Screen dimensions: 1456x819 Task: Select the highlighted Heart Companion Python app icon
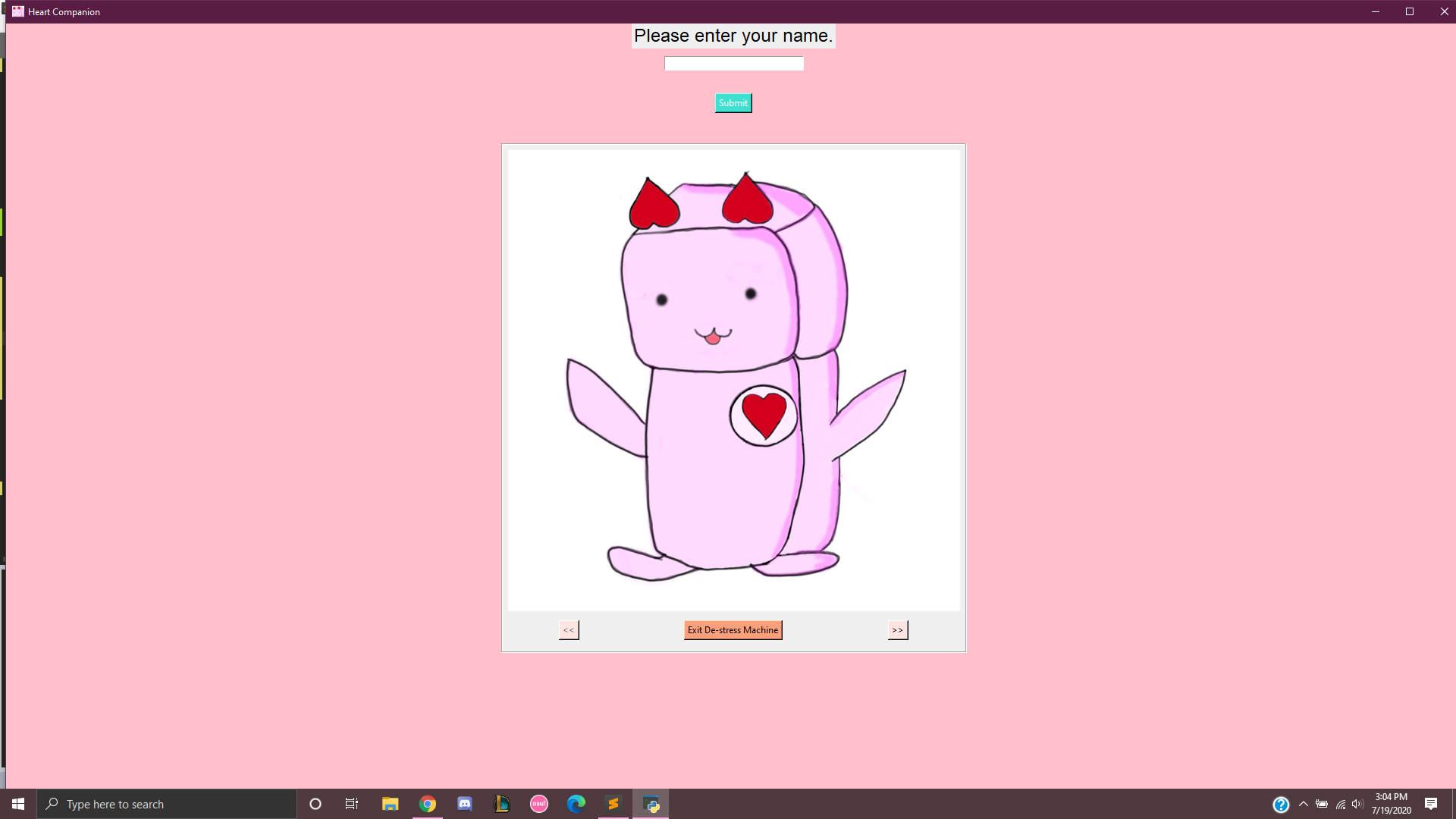(x=651, y=803)
